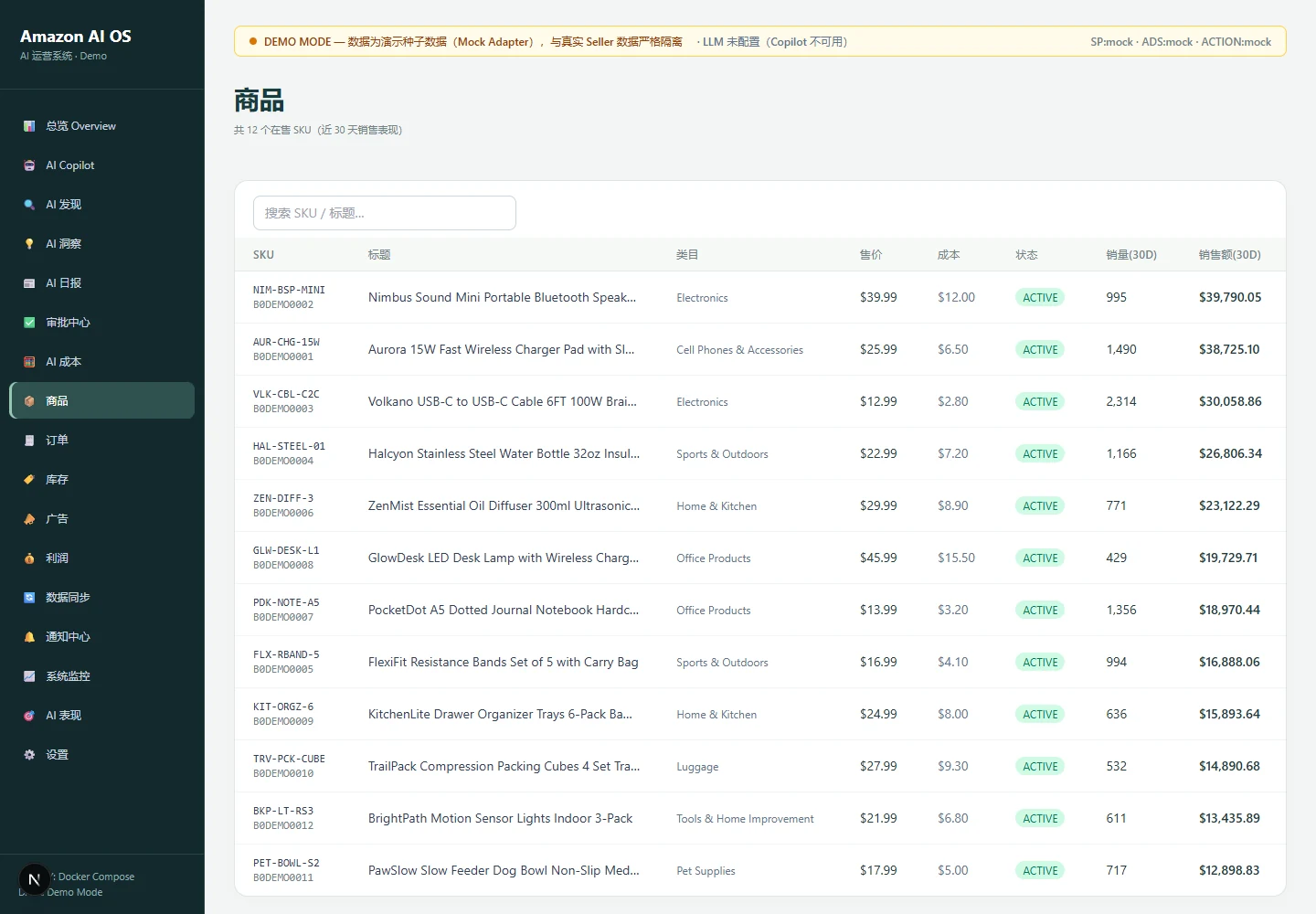The height and width of the screenshot is (914, 1316).
Task: Click the AI 洞察 lightbulb icon
Action: coord(29,244)
